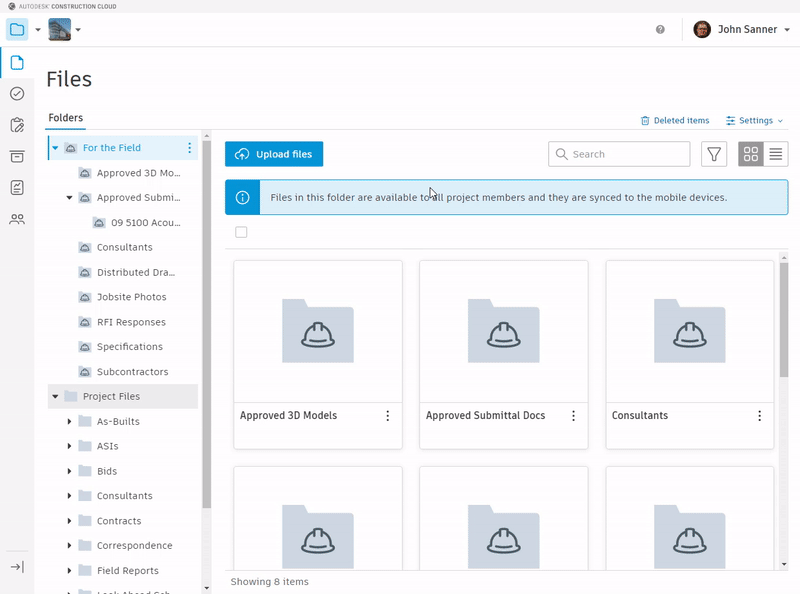Viewport: 800px width, 594px height.
Task: Click the Upload files button
Action: pos(274,154)
